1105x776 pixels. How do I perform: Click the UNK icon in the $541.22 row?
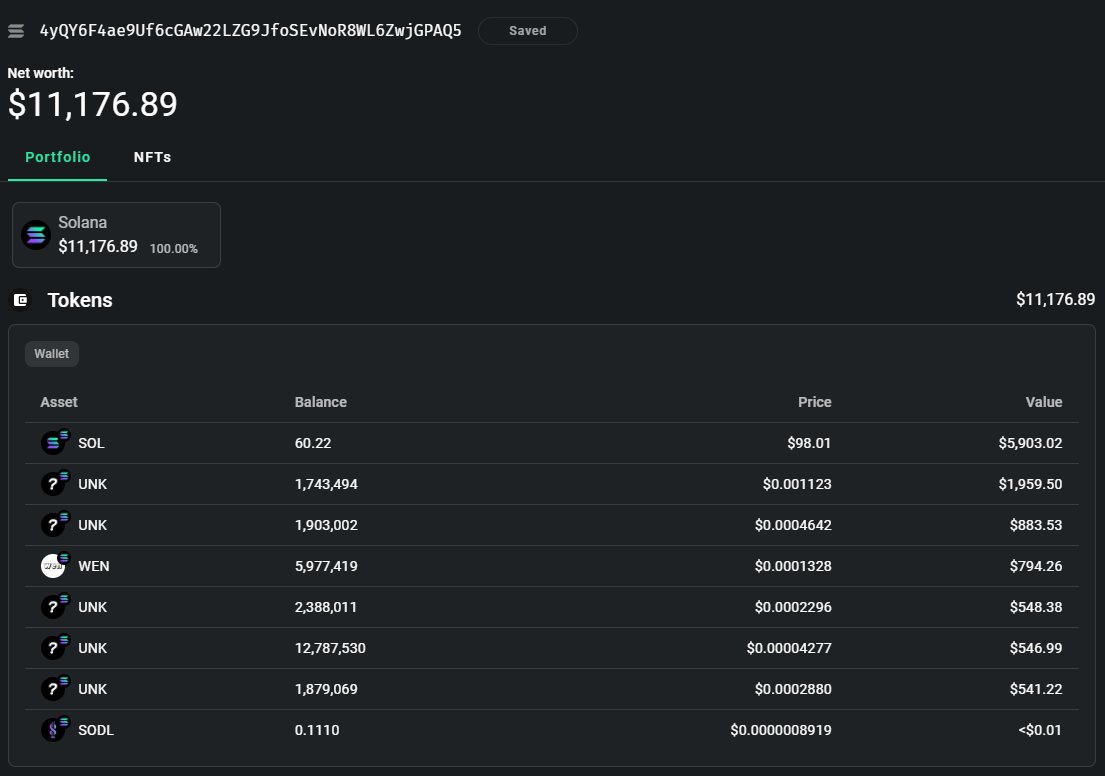point(54,687)
